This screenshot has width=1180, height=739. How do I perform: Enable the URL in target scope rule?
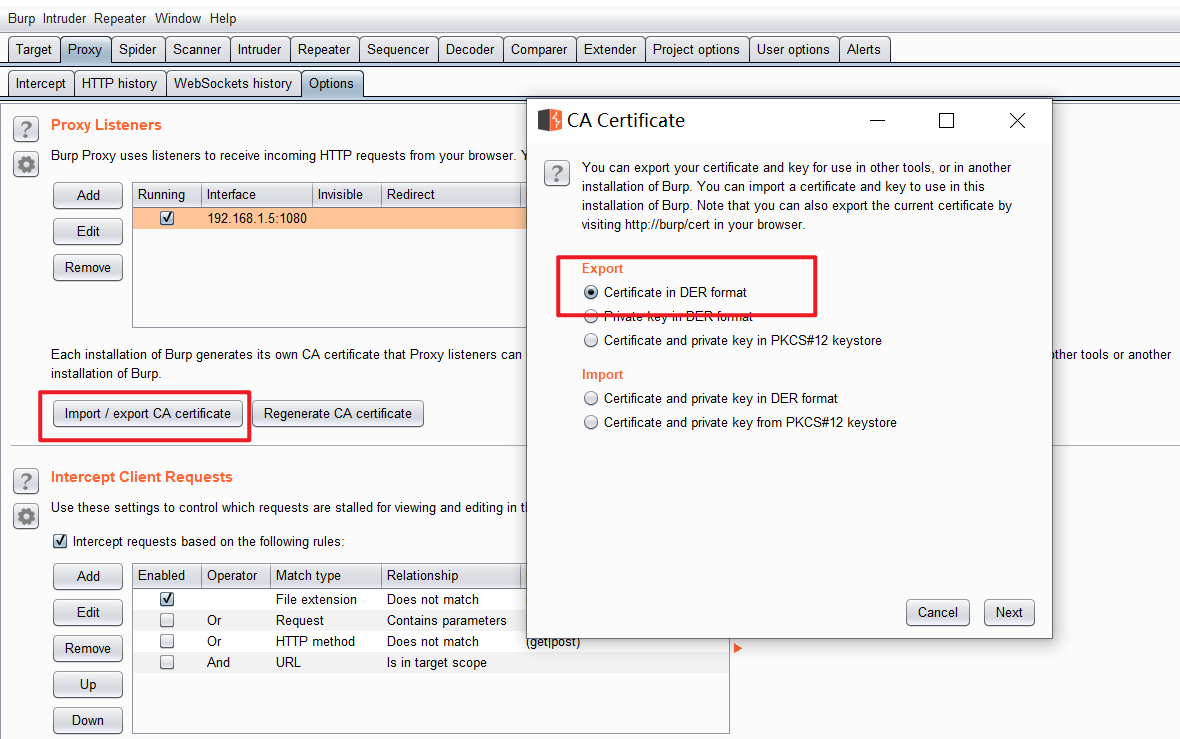[167, 662]
